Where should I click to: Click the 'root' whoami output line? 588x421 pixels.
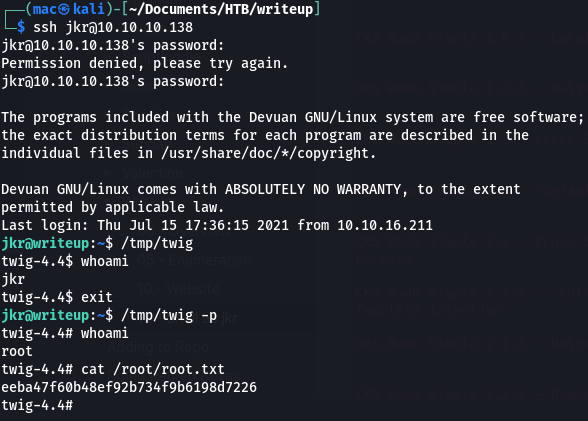17,351
